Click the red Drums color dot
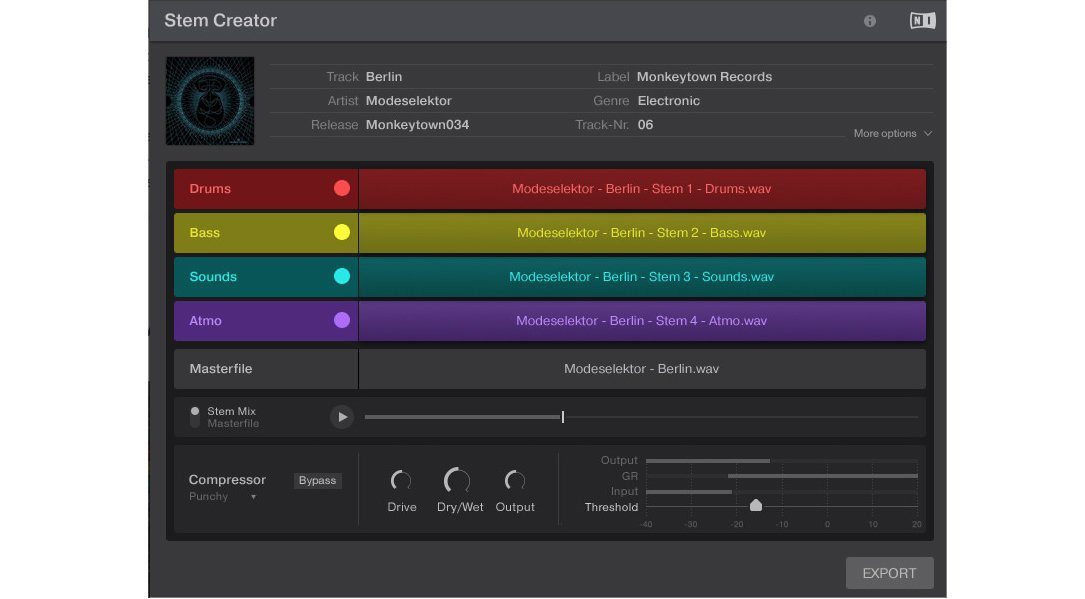1085x599 pixels. pyautogui.click(x=342, y=188)
